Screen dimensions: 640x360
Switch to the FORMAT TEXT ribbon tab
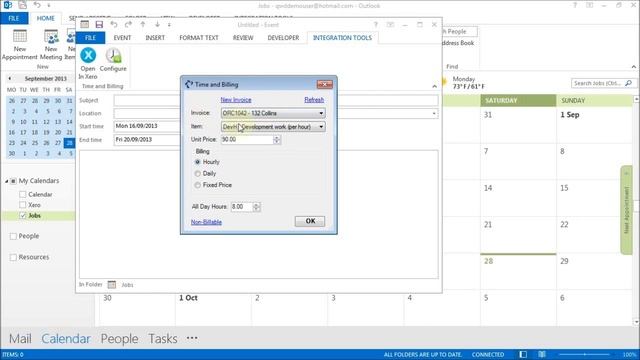pyautogui.click(x=199, y=38)
